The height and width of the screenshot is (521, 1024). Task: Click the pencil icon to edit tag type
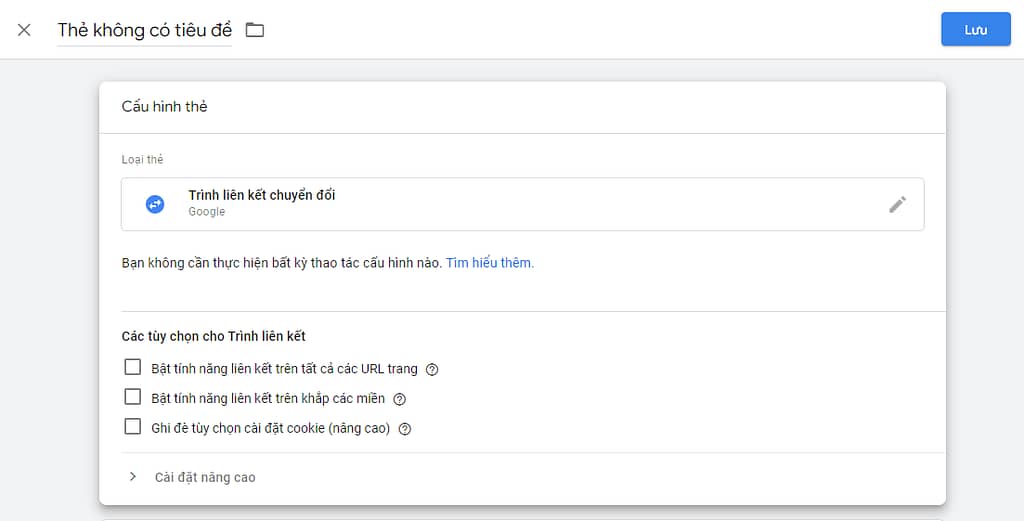pos(897,204)
